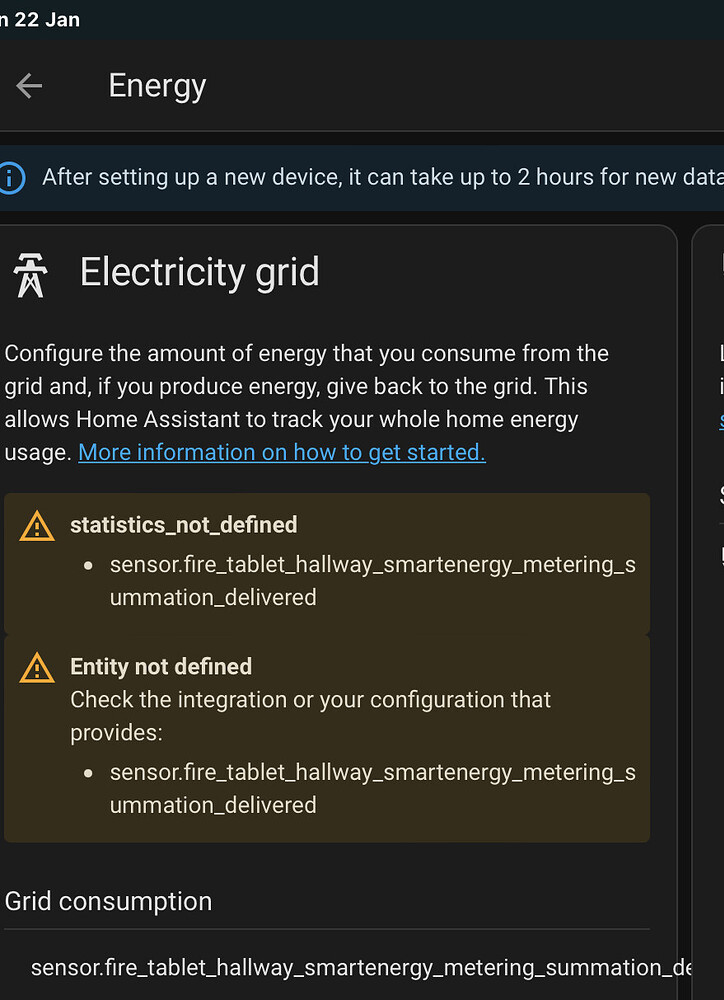Image resolution: width=724 pixels, height=1000 pixels.
Task: Click the 'Entity not defined' warning heading
Action: pos(160,667)
